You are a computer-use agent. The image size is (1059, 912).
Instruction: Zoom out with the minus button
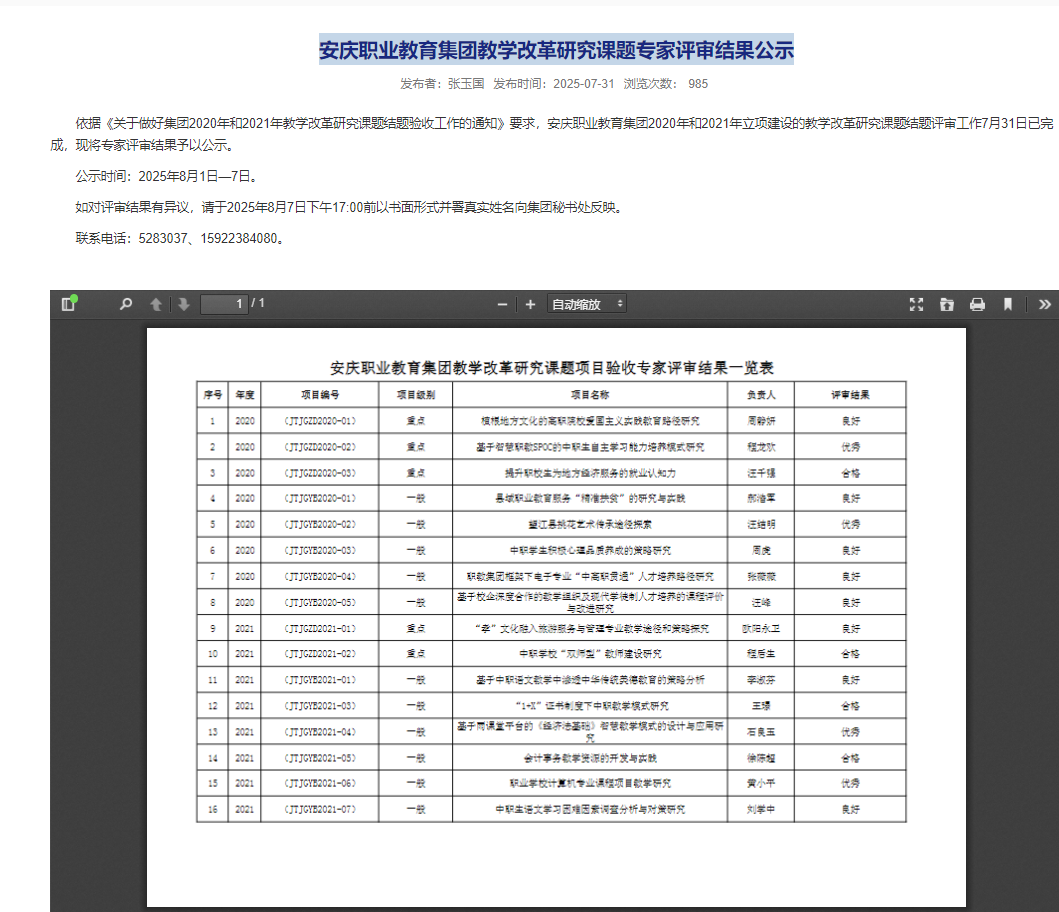point(502,305)
